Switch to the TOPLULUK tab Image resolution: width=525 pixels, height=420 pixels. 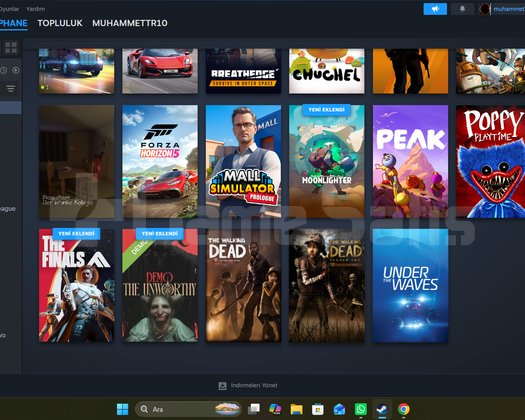(60, 23)
